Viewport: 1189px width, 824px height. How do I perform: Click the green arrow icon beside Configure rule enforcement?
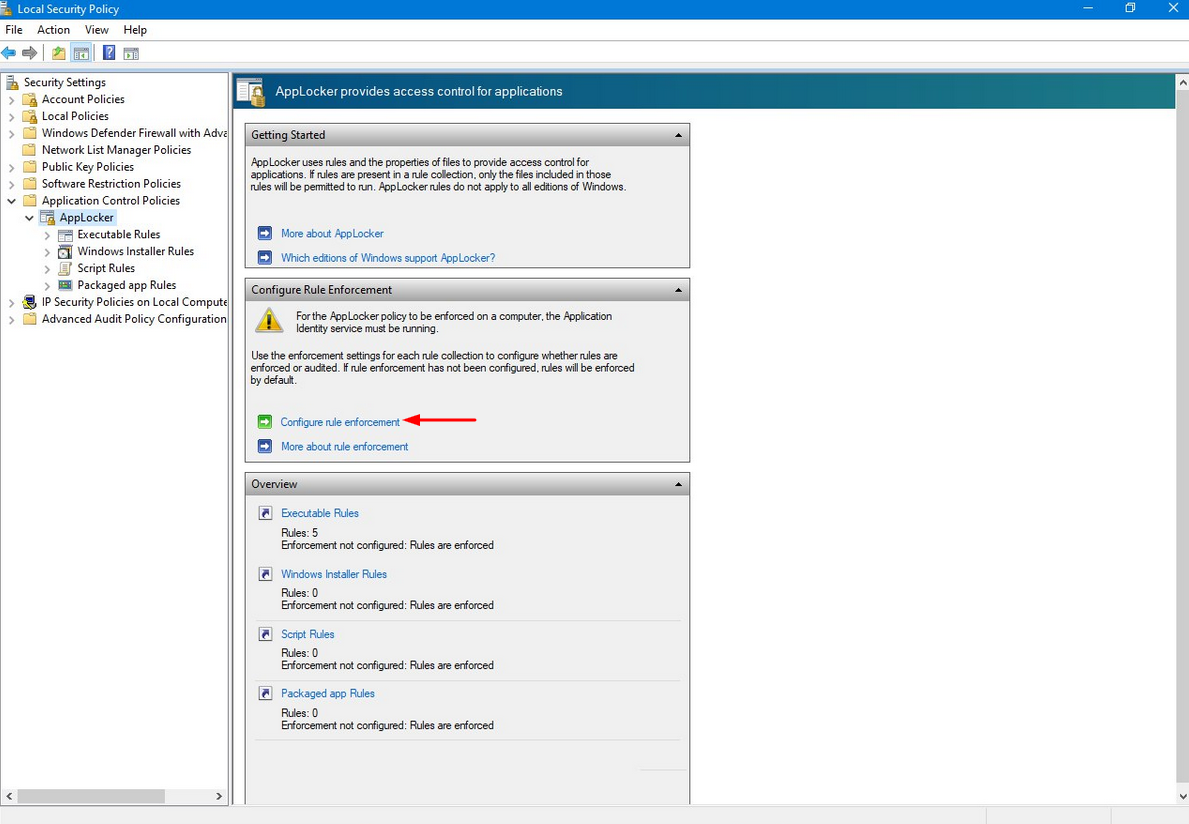tap(265, 422)
